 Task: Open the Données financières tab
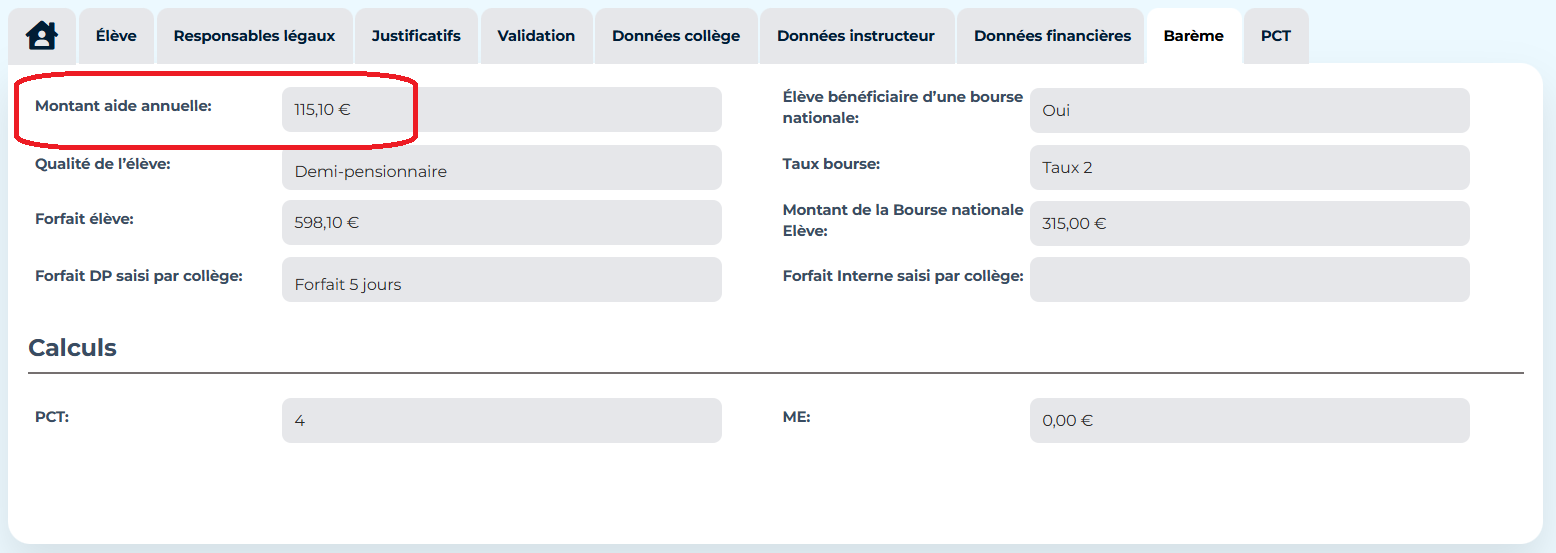1052,36
